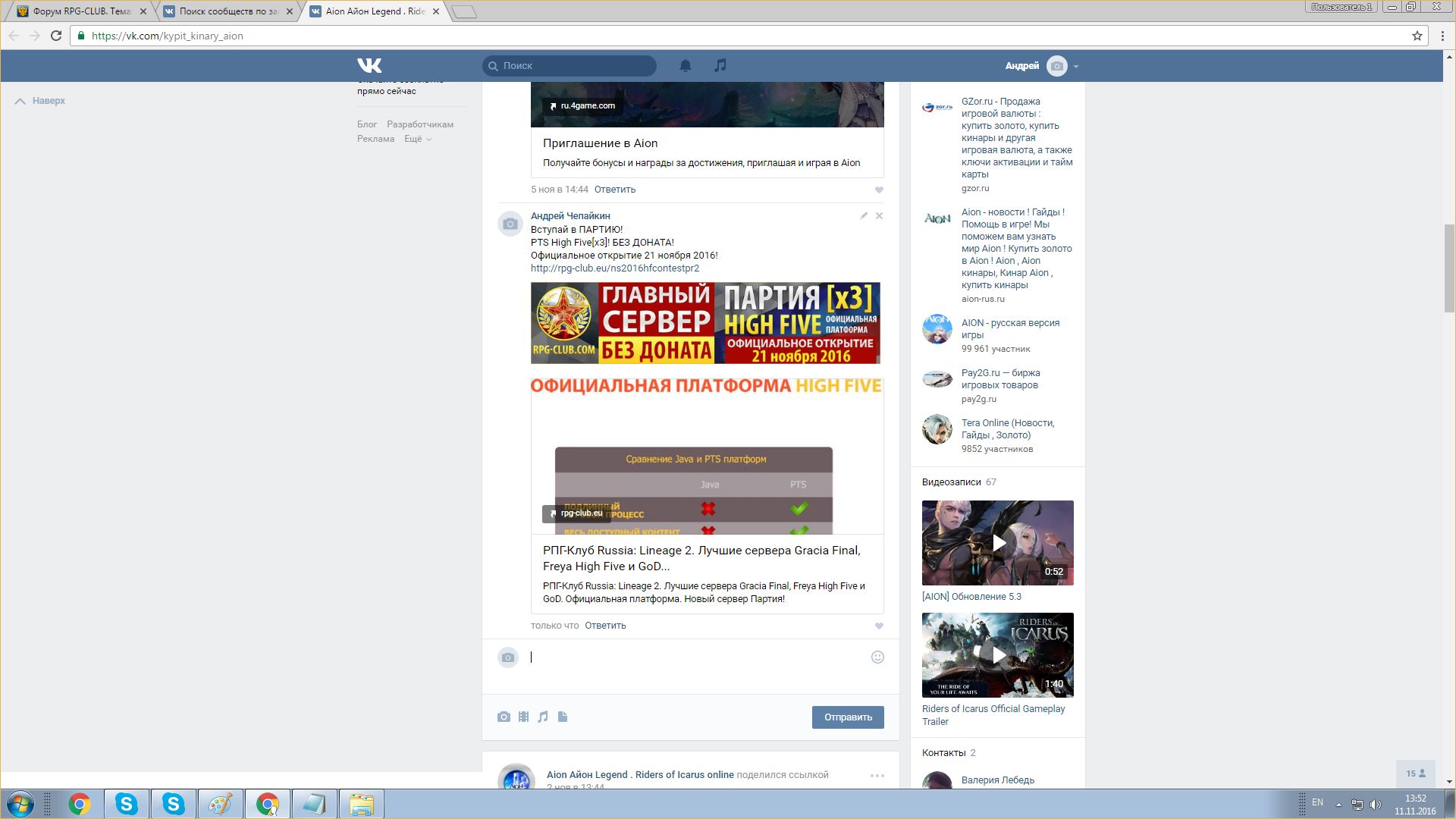1456x819 pixels.
Task: Attach a video to the comment
Action: tap(523, 717)
